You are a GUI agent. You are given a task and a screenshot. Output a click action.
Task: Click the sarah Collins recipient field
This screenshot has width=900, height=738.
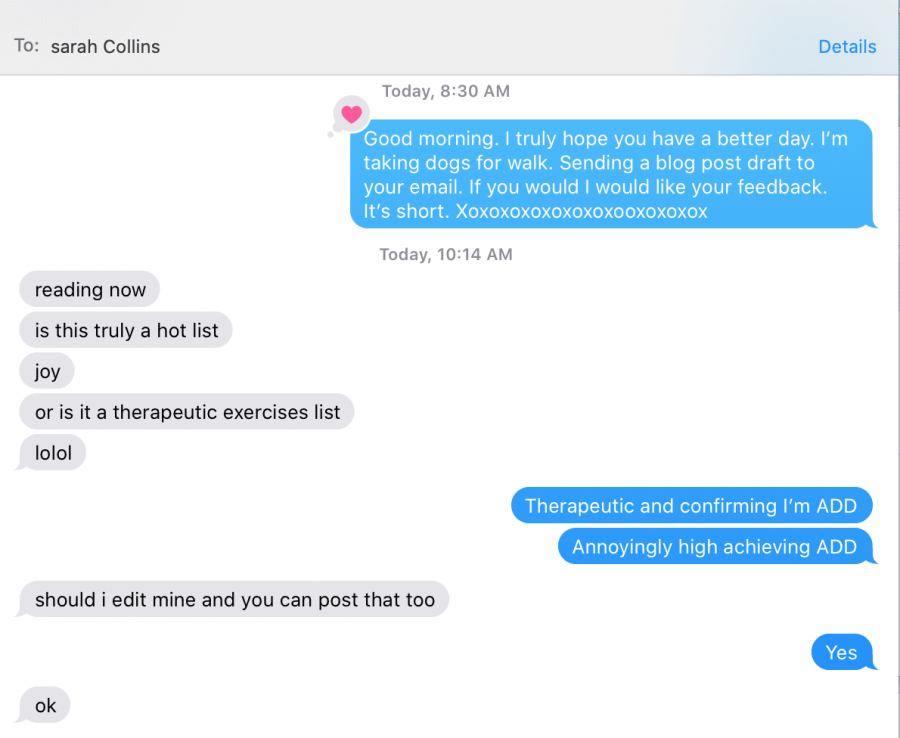coord(105,46)
